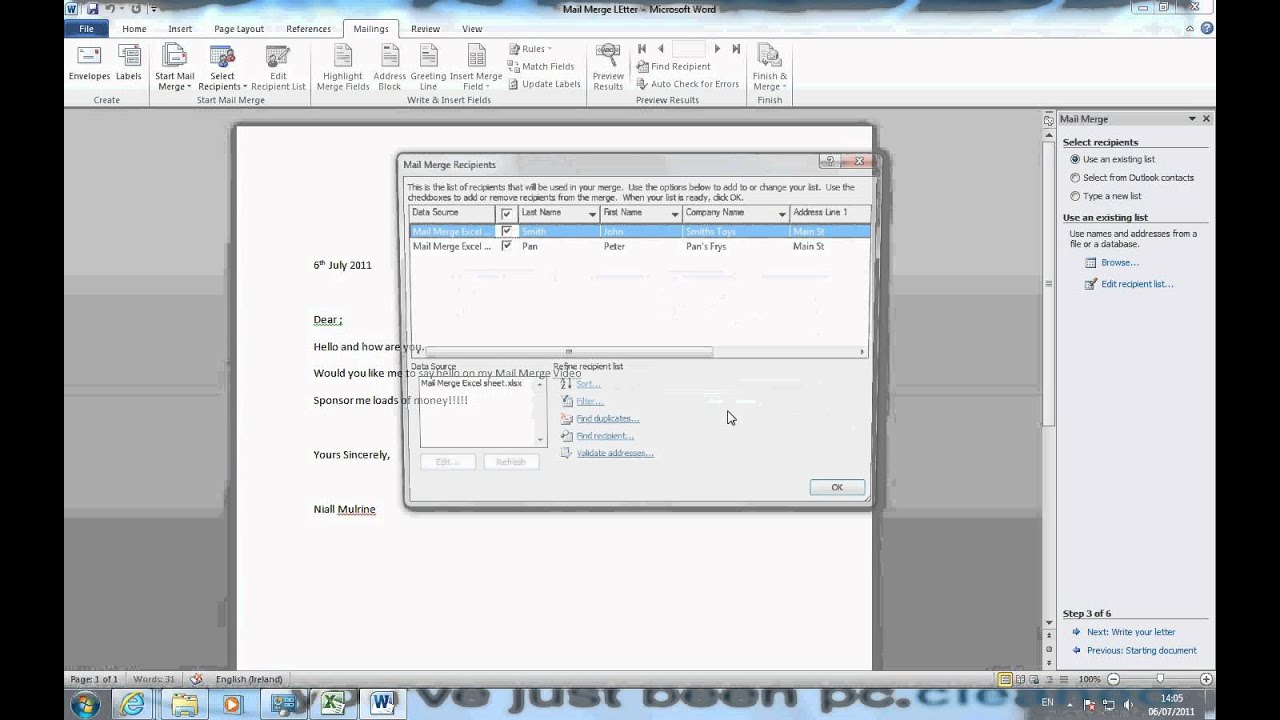Insert an Address Block
This screenshot has height=720, width=1280.
point(389,68)
